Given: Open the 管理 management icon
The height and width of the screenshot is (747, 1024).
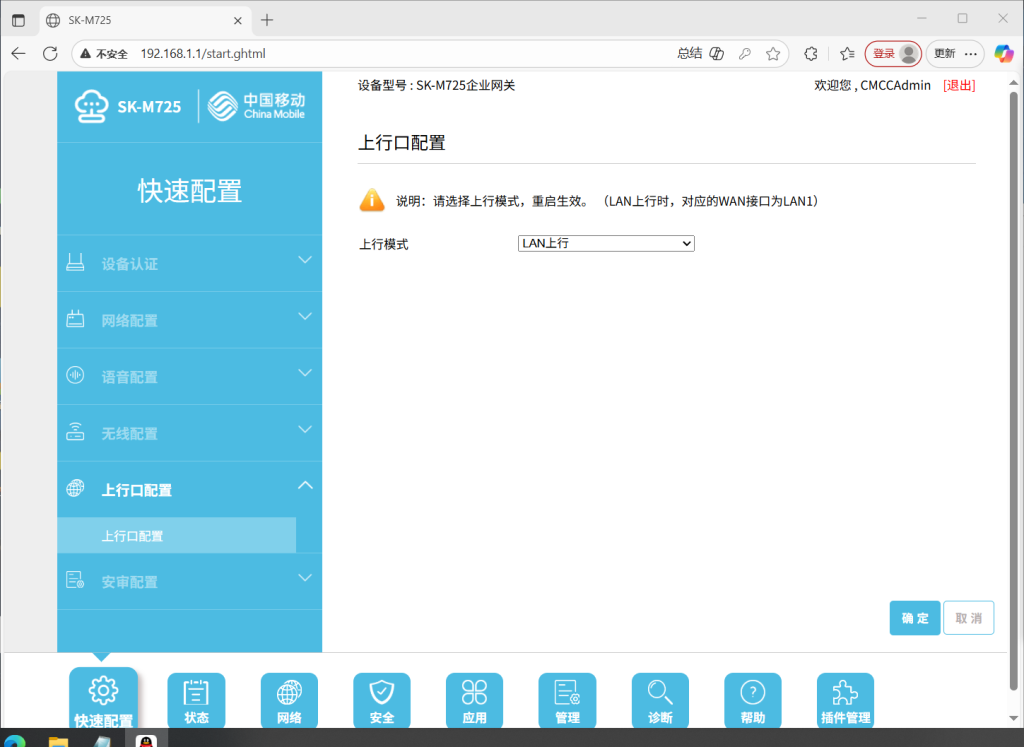Looking at the screenshot, I should [567, 700].
